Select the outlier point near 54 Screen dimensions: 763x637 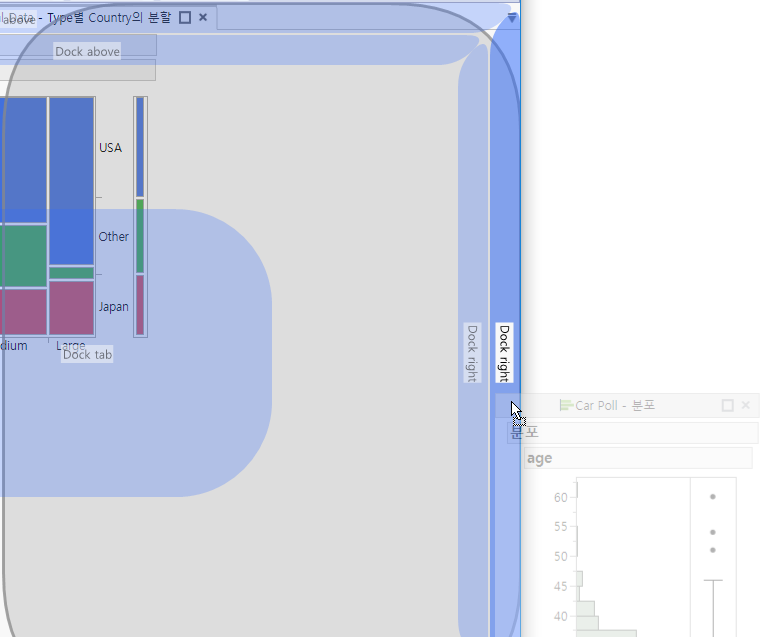[713, 532]
